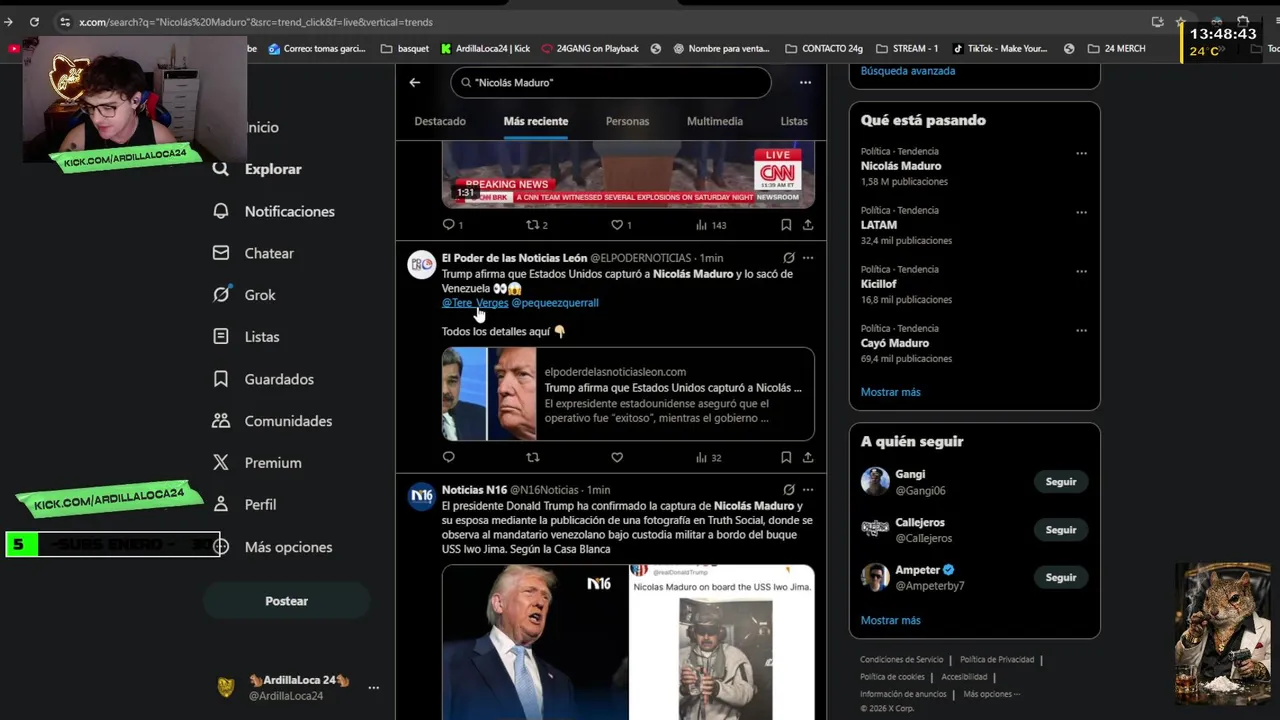Reload the page in browser toolbar
Screen dimensions: 1280x720
[x=34, y=22]
